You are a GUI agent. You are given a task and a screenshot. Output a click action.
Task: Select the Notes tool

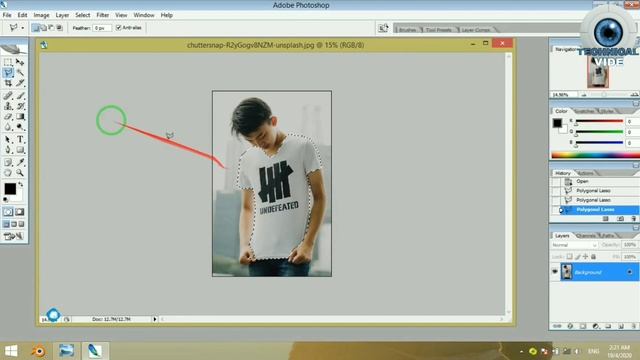[8, 162]
